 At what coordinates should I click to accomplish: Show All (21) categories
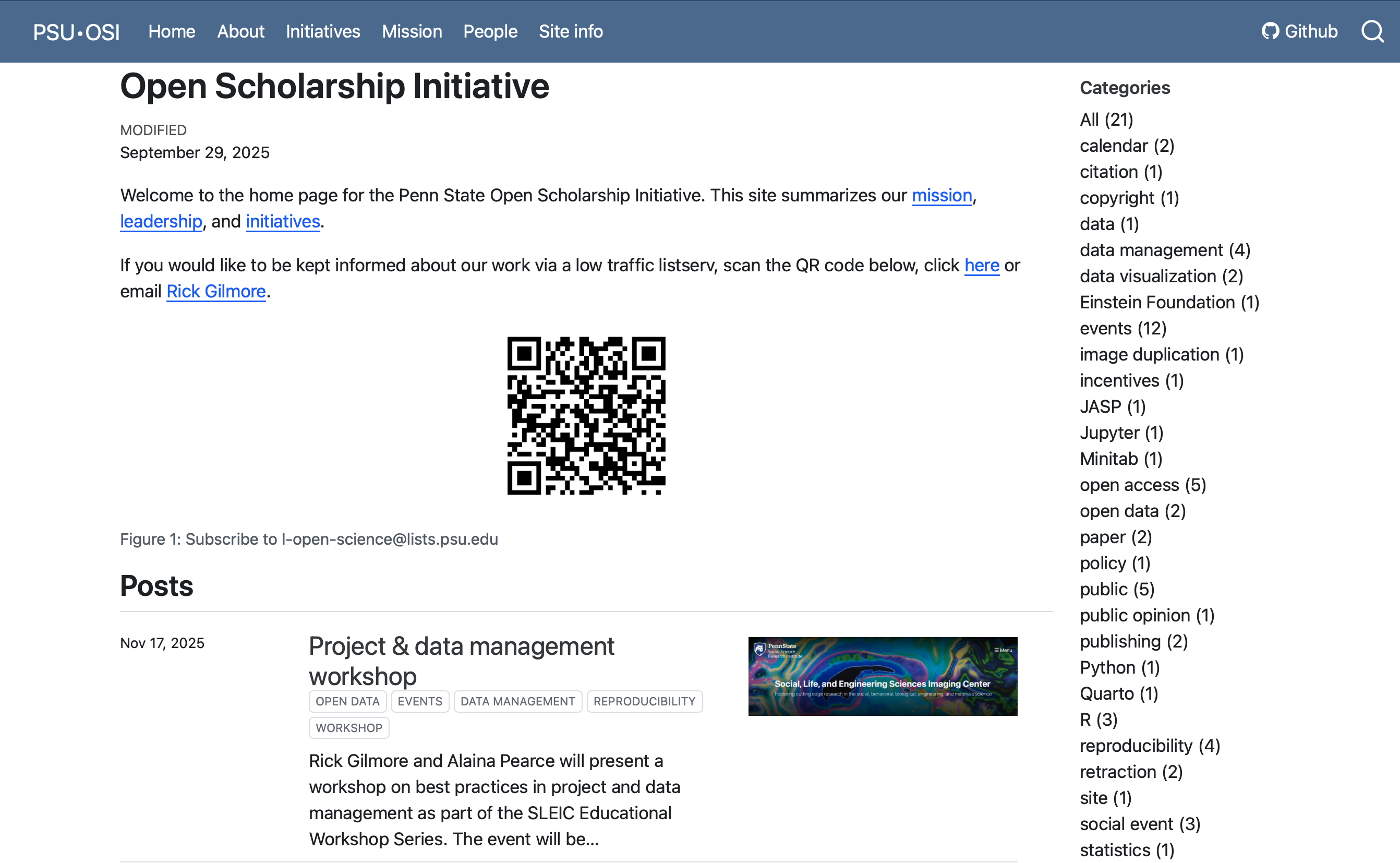click(1106, 119)
